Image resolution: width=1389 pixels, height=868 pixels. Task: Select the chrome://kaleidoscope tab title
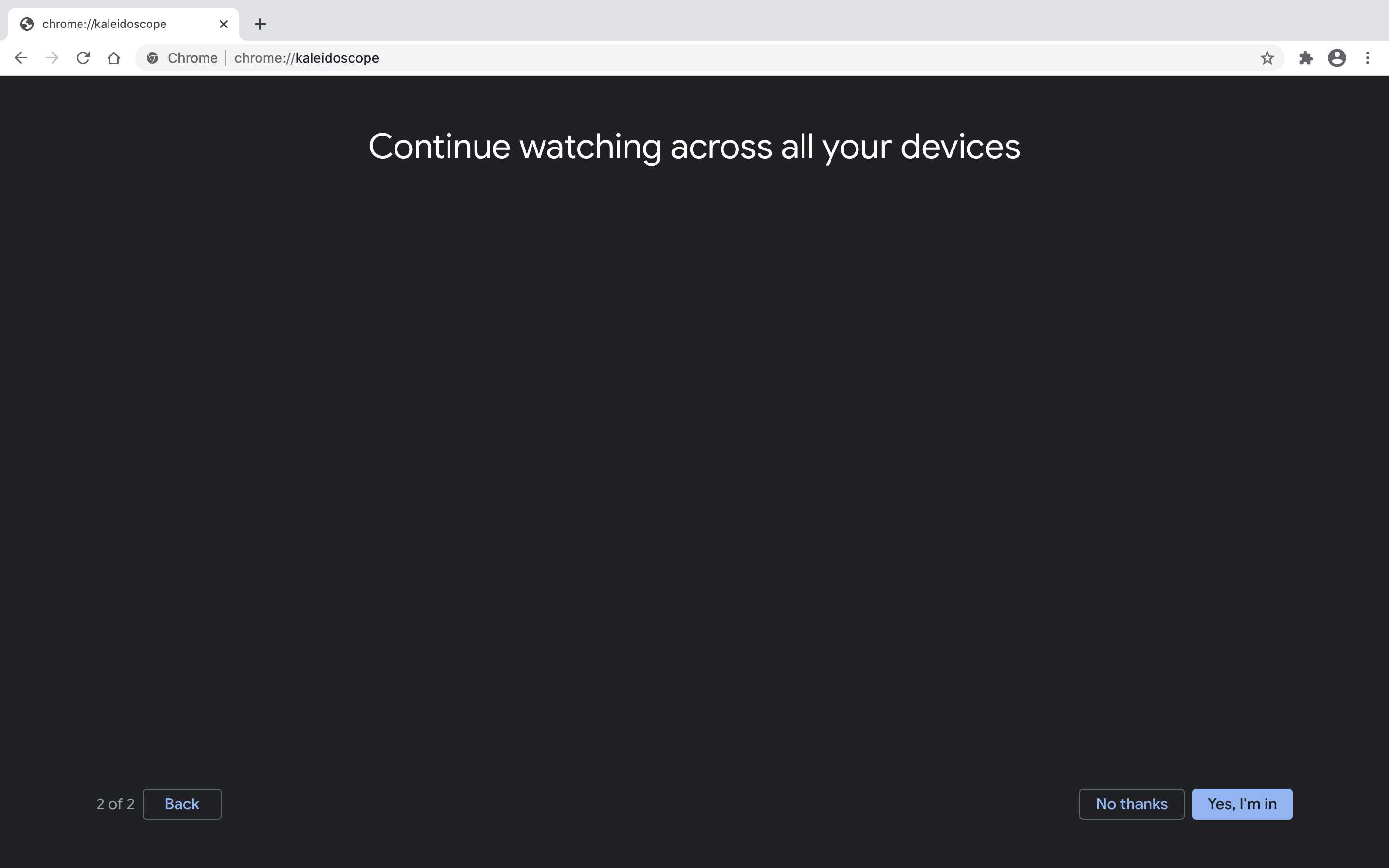click(105, 24)
